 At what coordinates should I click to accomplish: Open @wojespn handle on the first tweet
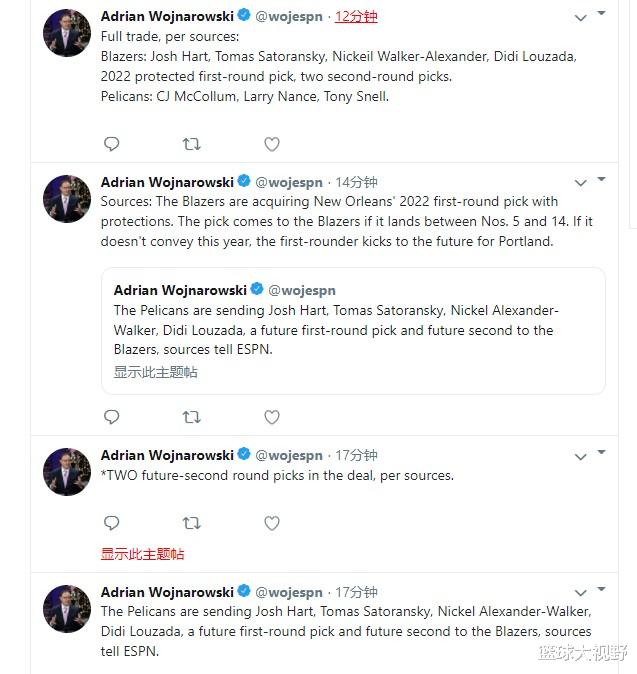289,17
